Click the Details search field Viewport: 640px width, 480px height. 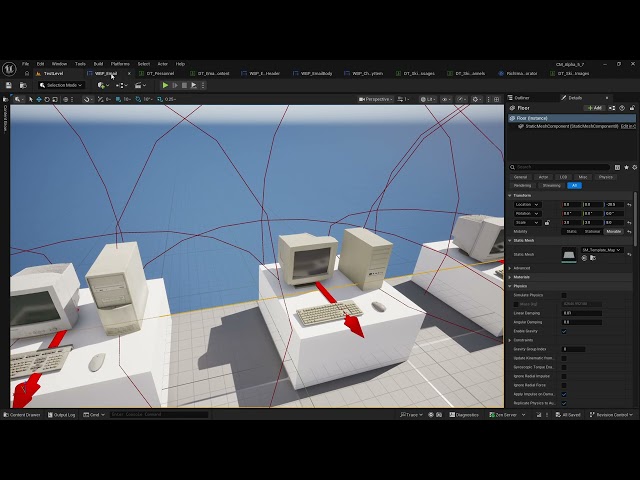pos(559,167)
